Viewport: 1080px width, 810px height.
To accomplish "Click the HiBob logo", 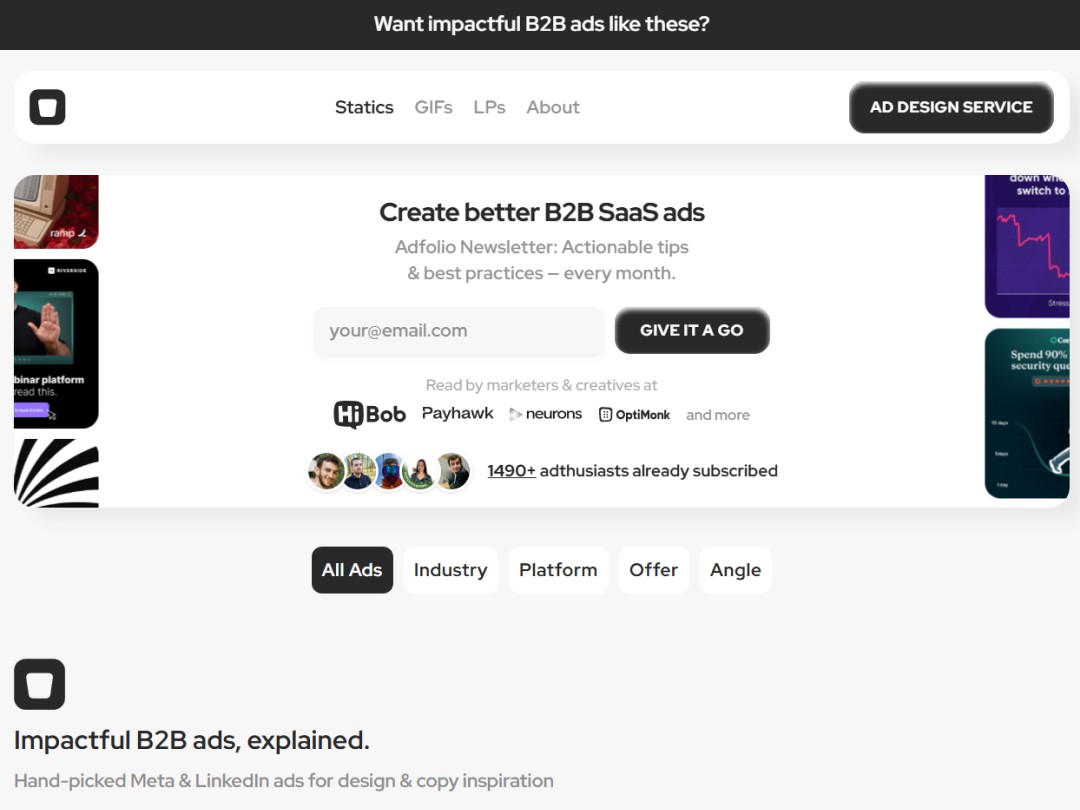I will 369,413.
